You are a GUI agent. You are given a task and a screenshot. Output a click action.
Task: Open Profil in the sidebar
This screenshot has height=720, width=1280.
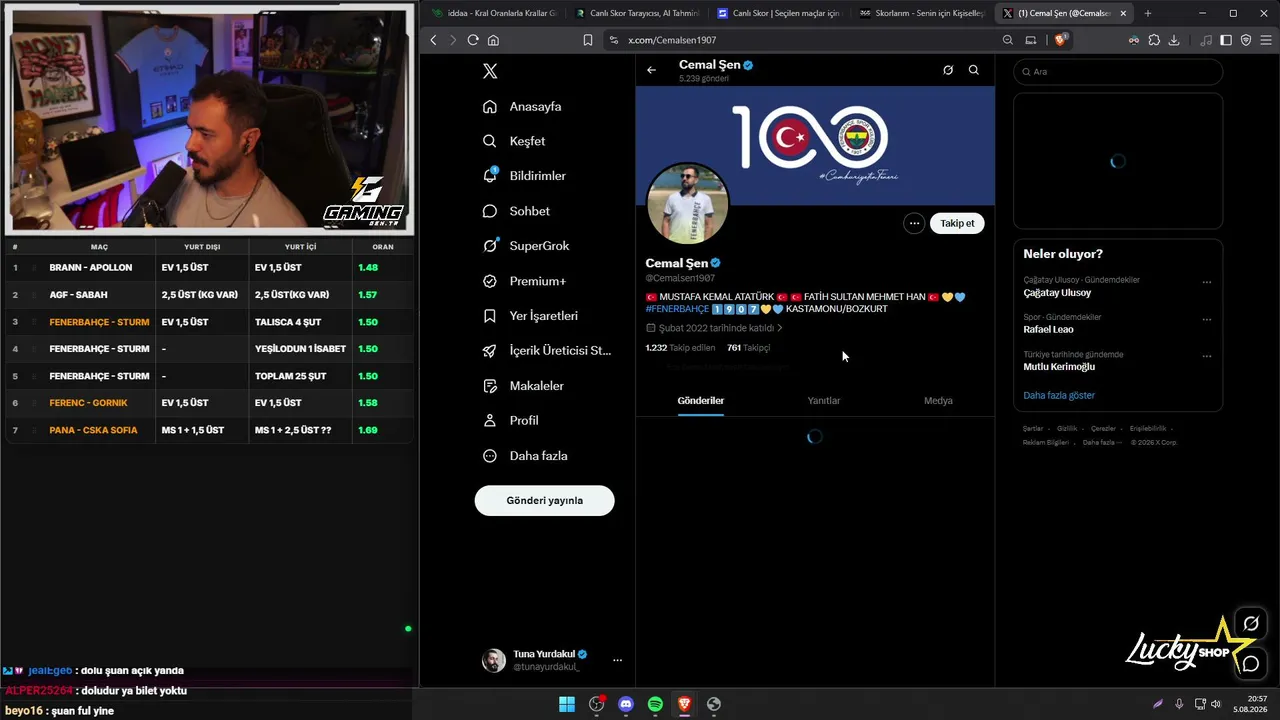[x=510, y=421]
